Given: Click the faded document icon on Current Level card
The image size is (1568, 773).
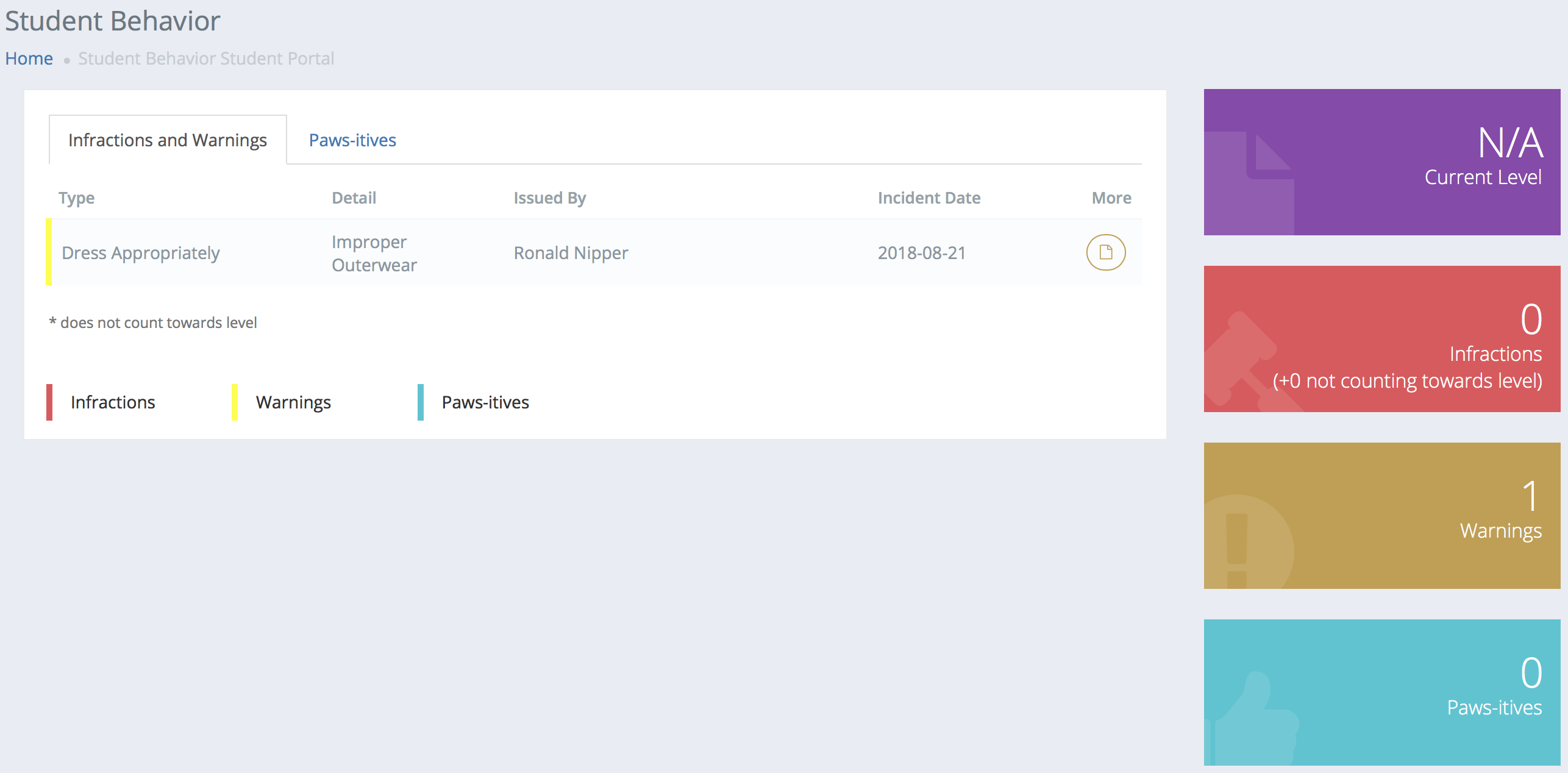Looking at the screenshot, I should click(1249, 183).
